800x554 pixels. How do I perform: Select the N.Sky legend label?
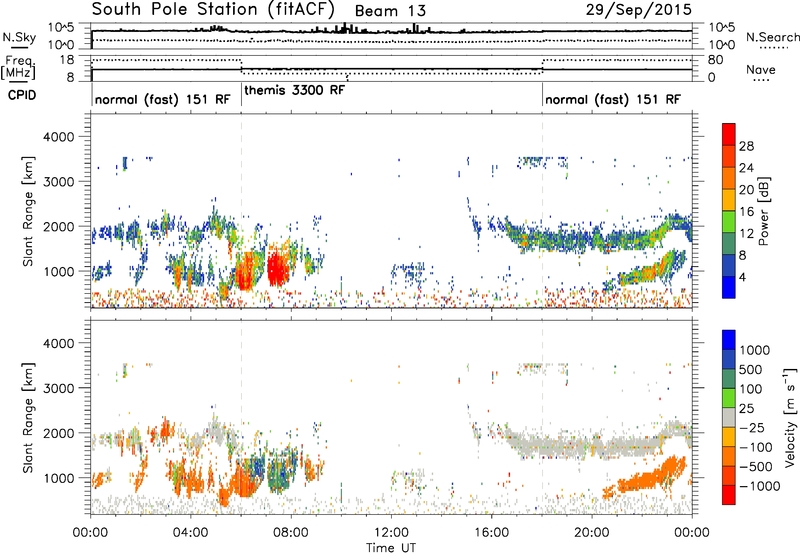pyautogui.click(x=19, y=37)
